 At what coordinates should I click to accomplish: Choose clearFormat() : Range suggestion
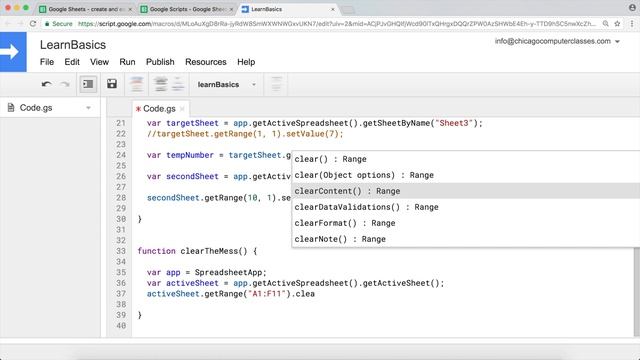(466, 223)
